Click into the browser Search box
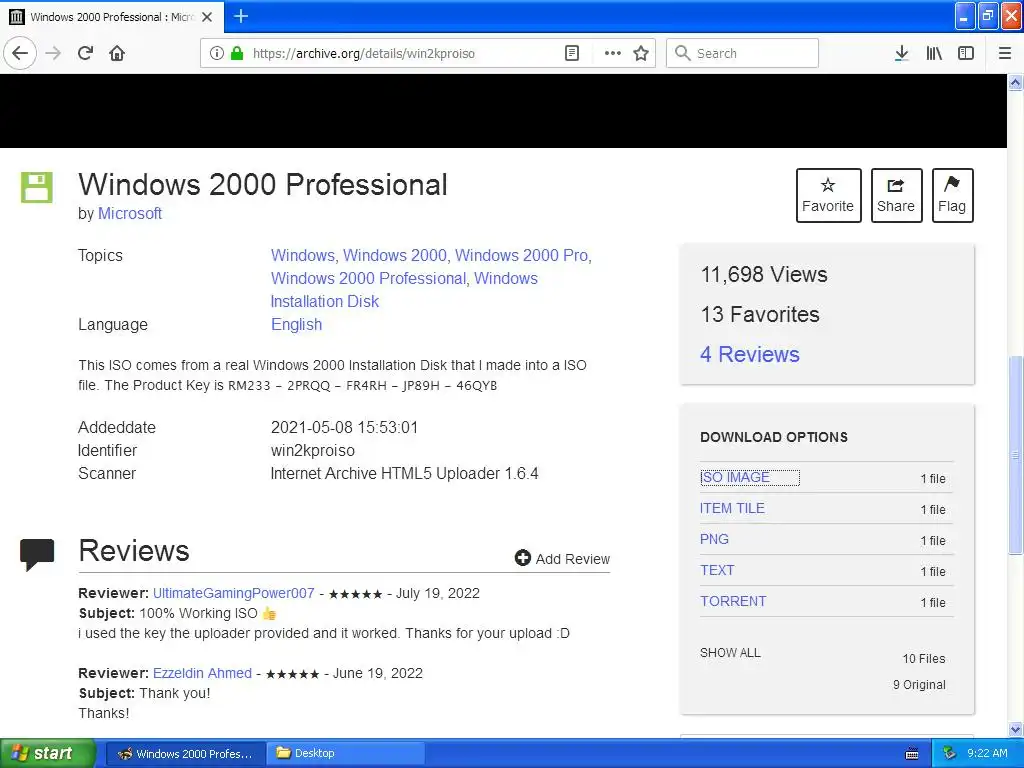1024x768 pixels. [743, 53]
